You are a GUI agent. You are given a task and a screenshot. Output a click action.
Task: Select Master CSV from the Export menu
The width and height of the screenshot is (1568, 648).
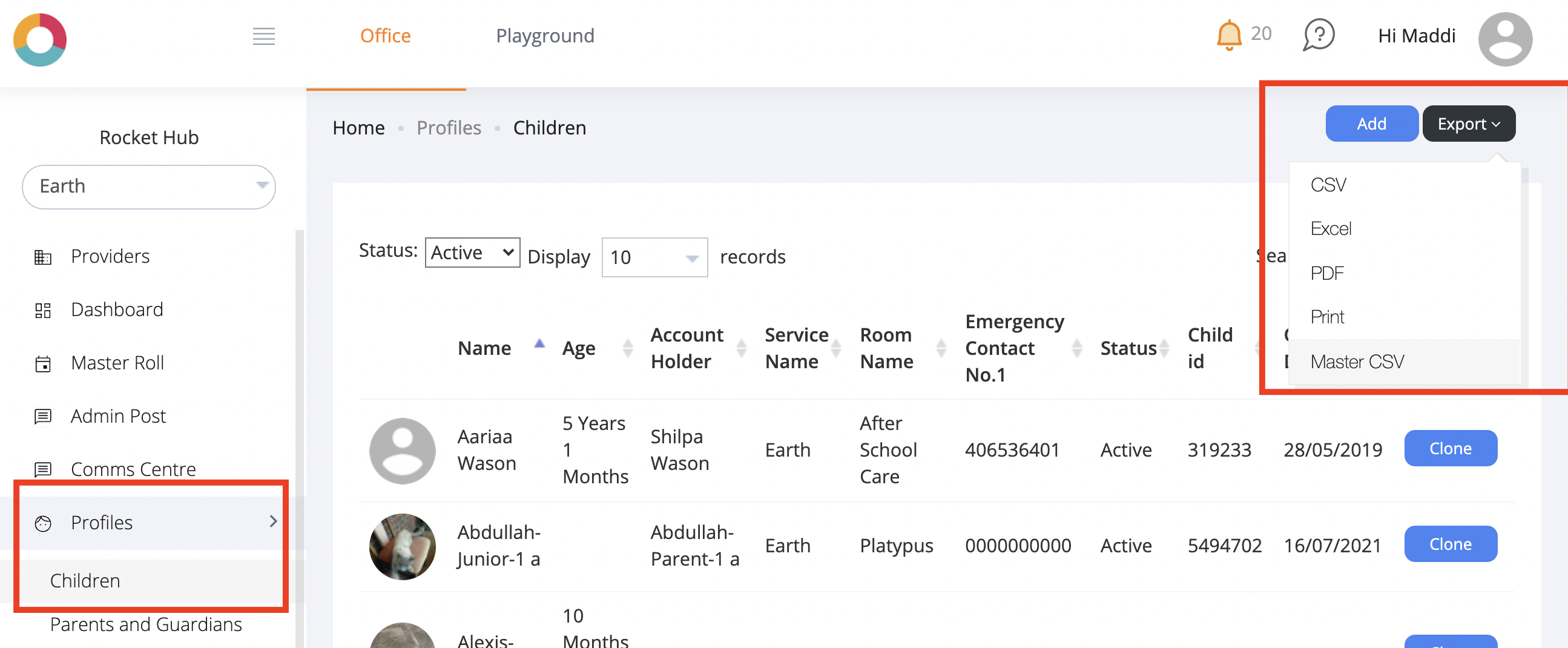click(1357, 361)
